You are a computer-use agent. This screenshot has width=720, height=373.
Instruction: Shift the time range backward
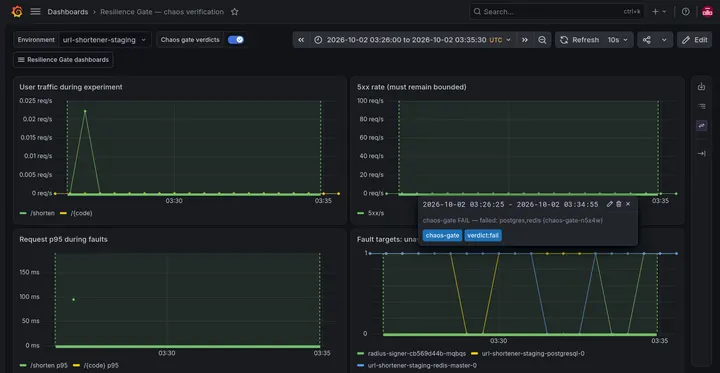pyautogui.click(x=301, y=40)
